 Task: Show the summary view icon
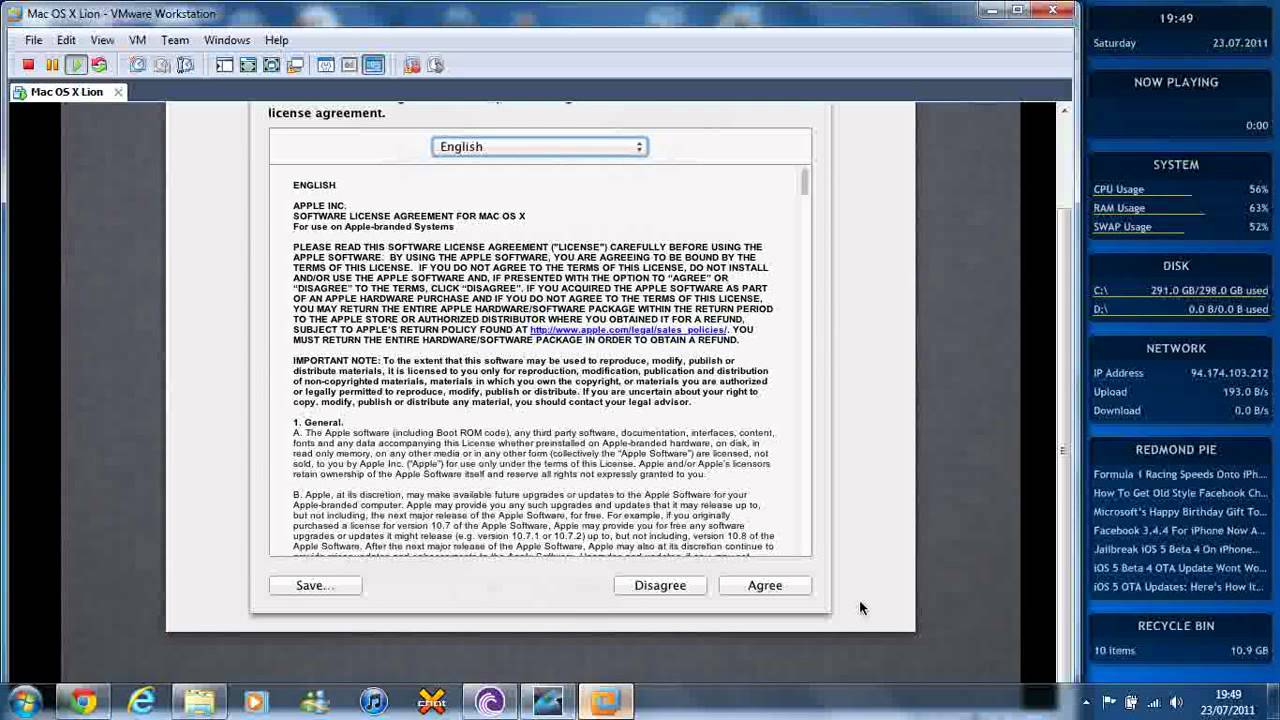click(x=326, y=65)
